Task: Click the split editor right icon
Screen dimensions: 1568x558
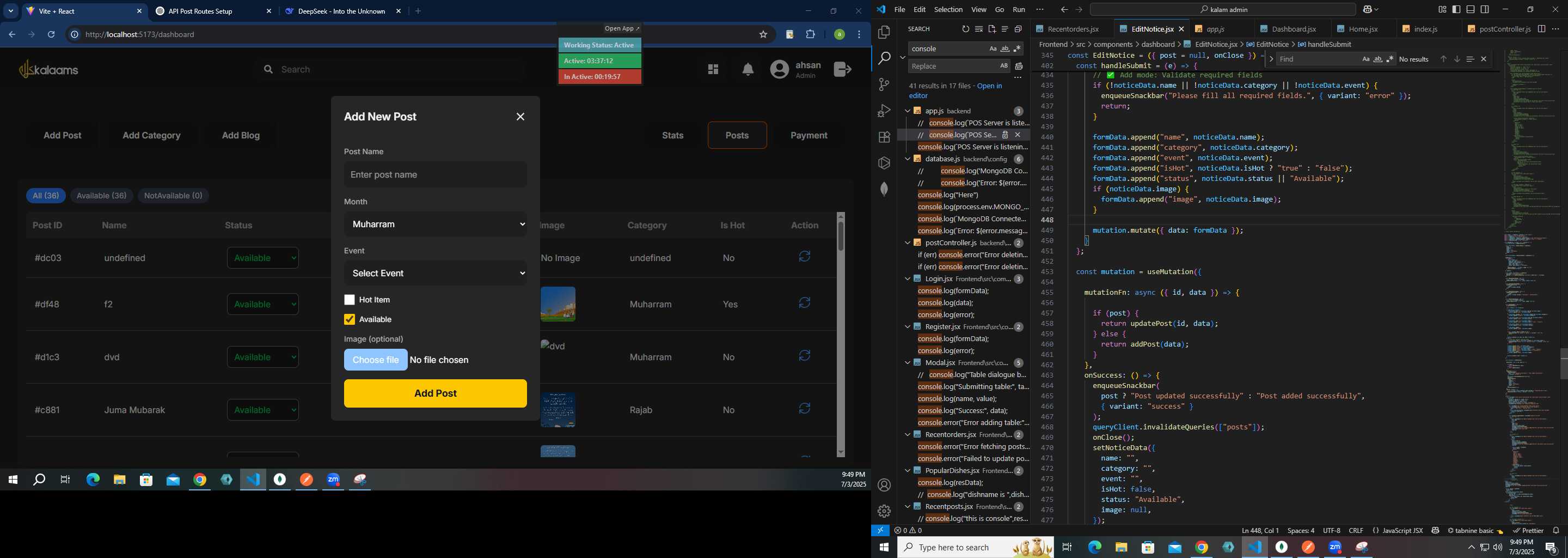Action: [x=1541, y=29]
